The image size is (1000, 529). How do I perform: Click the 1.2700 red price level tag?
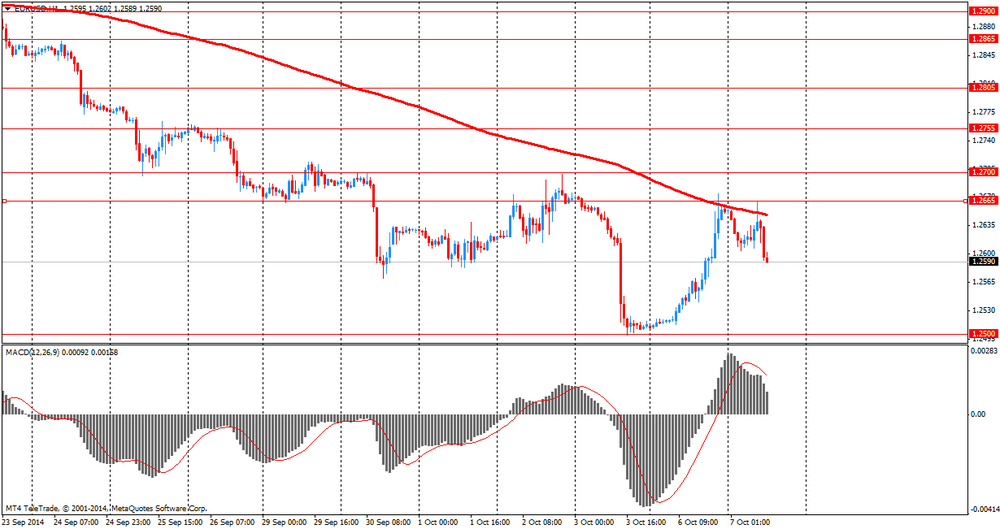coord(983,172)
